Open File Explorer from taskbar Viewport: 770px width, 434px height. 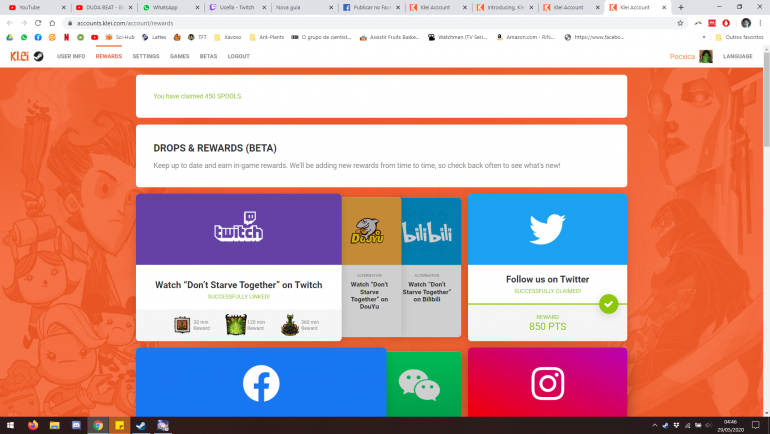[55, 425]
